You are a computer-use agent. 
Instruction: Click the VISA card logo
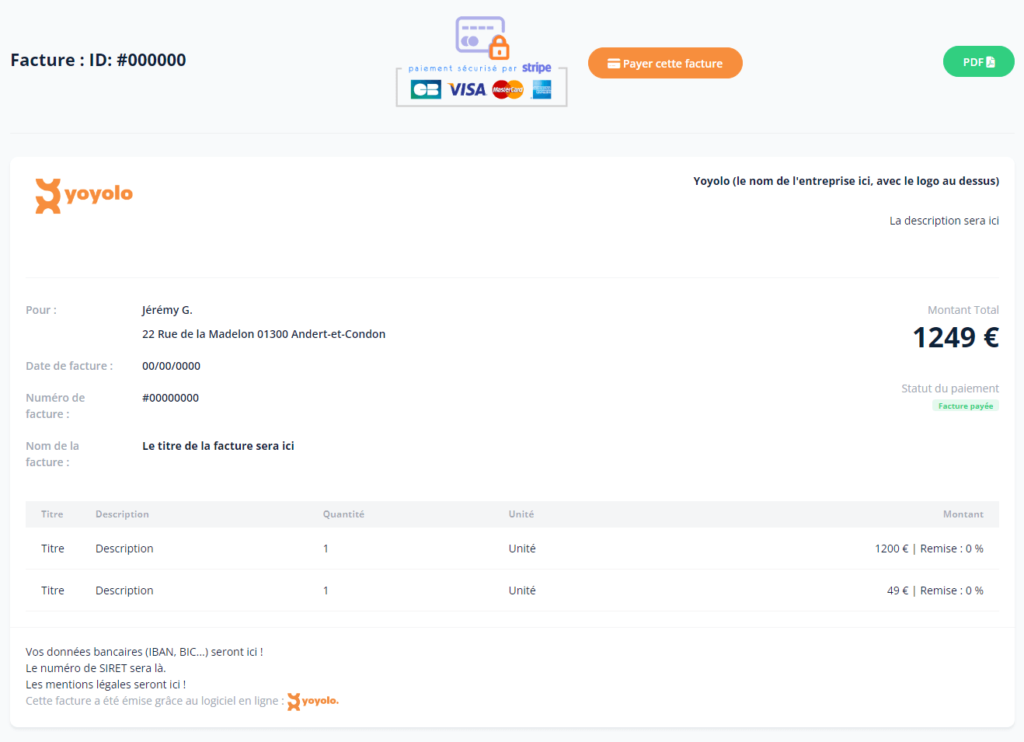point(467,89)
